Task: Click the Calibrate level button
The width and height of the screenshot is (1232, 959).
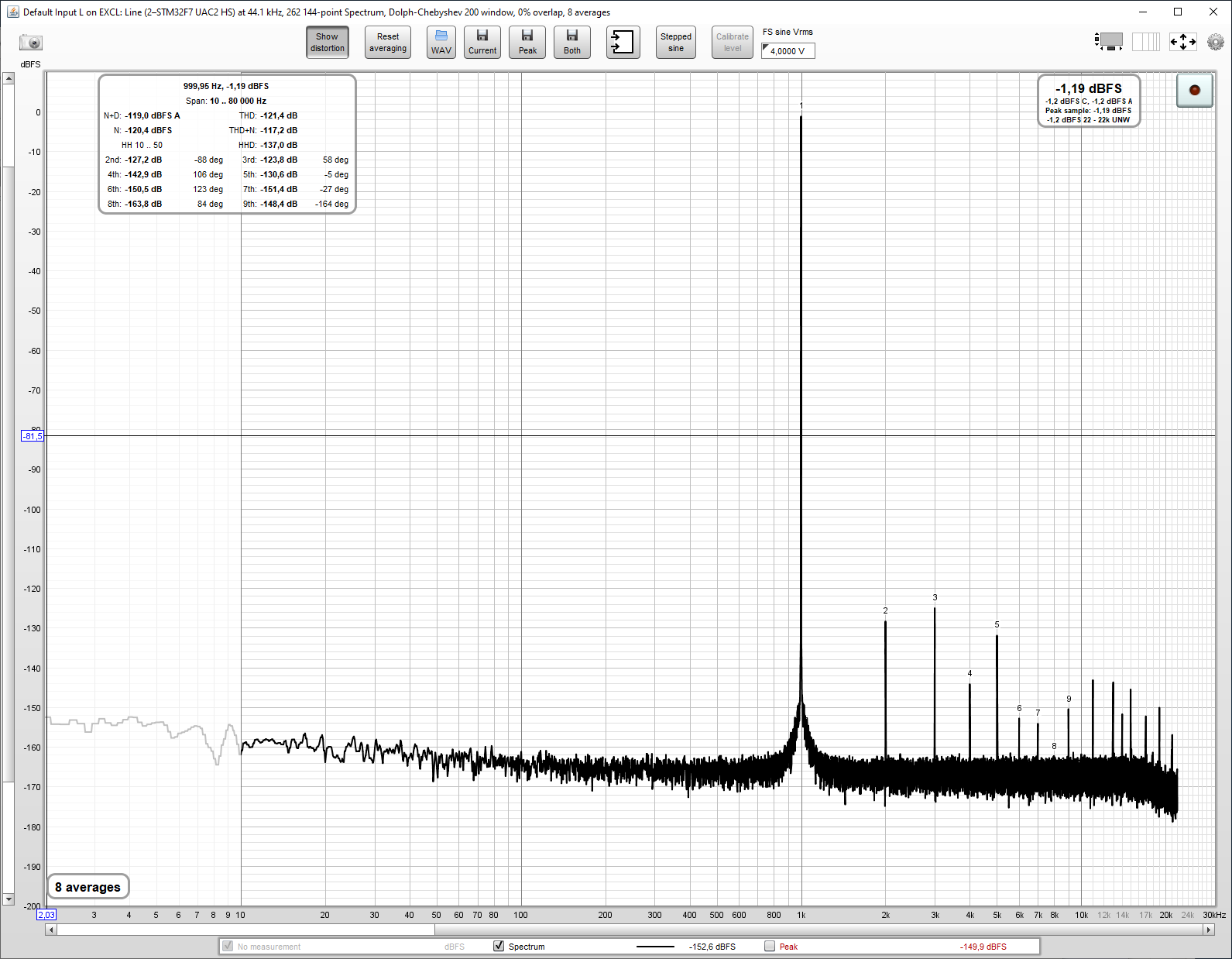Action: [733, 43]
